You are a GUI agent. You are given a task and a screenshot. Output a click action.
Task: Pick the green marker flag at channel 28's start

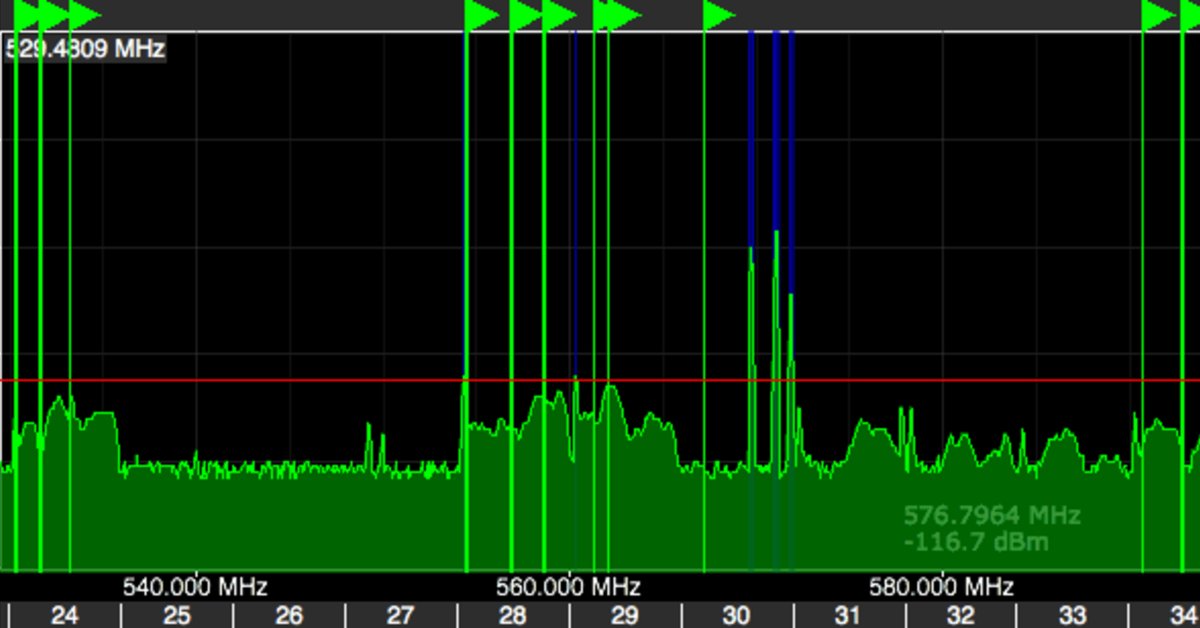pyautogui.click(x=481, y=15)
